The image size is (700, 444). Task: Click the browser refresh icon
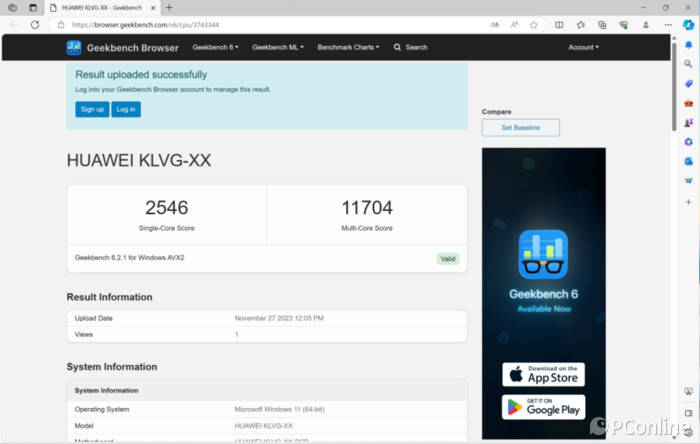point(35,24)
